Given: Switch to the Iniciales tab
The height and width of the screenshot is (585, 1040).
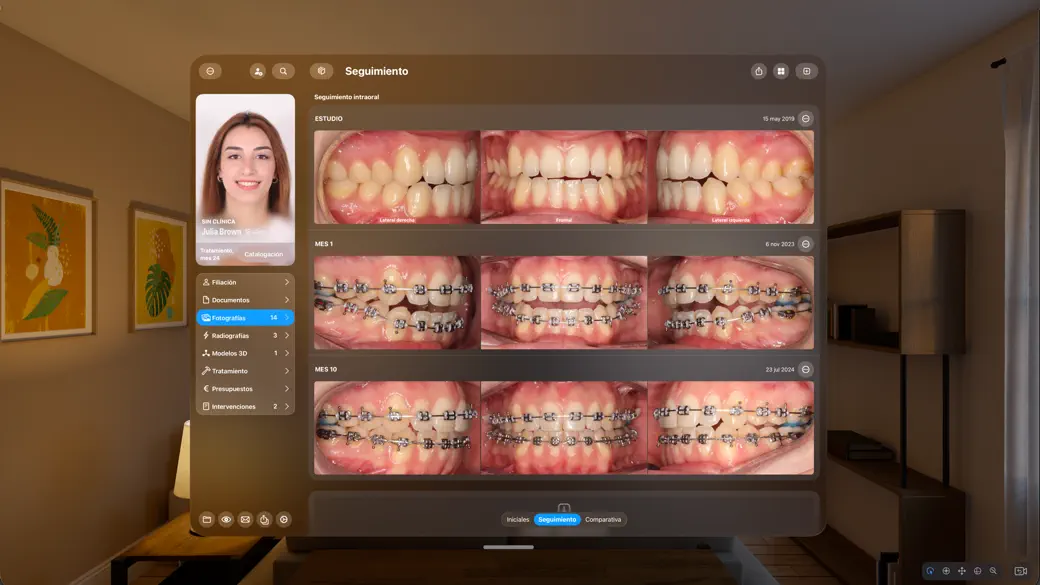Looking at the screenshot, I should click(x=518, y=519).
